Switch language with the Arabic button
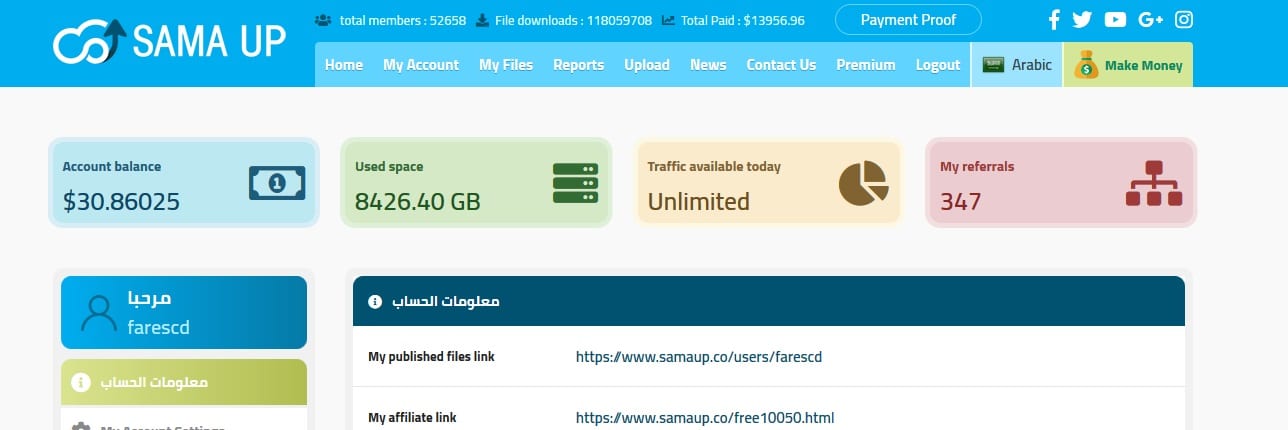1288x430 pixels. pyautogui.click(x=1016, y=65)
